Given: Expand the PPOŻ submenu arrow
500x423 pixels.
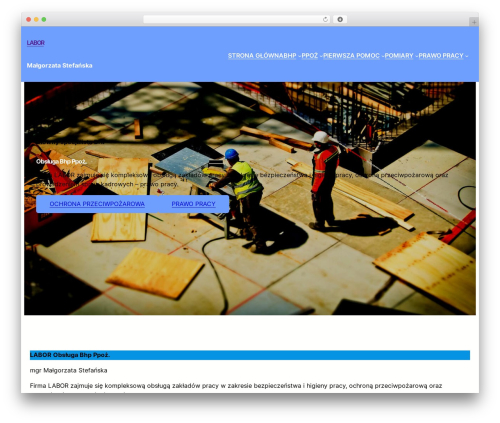Looking at the screenshot, I should pos(321,56).
